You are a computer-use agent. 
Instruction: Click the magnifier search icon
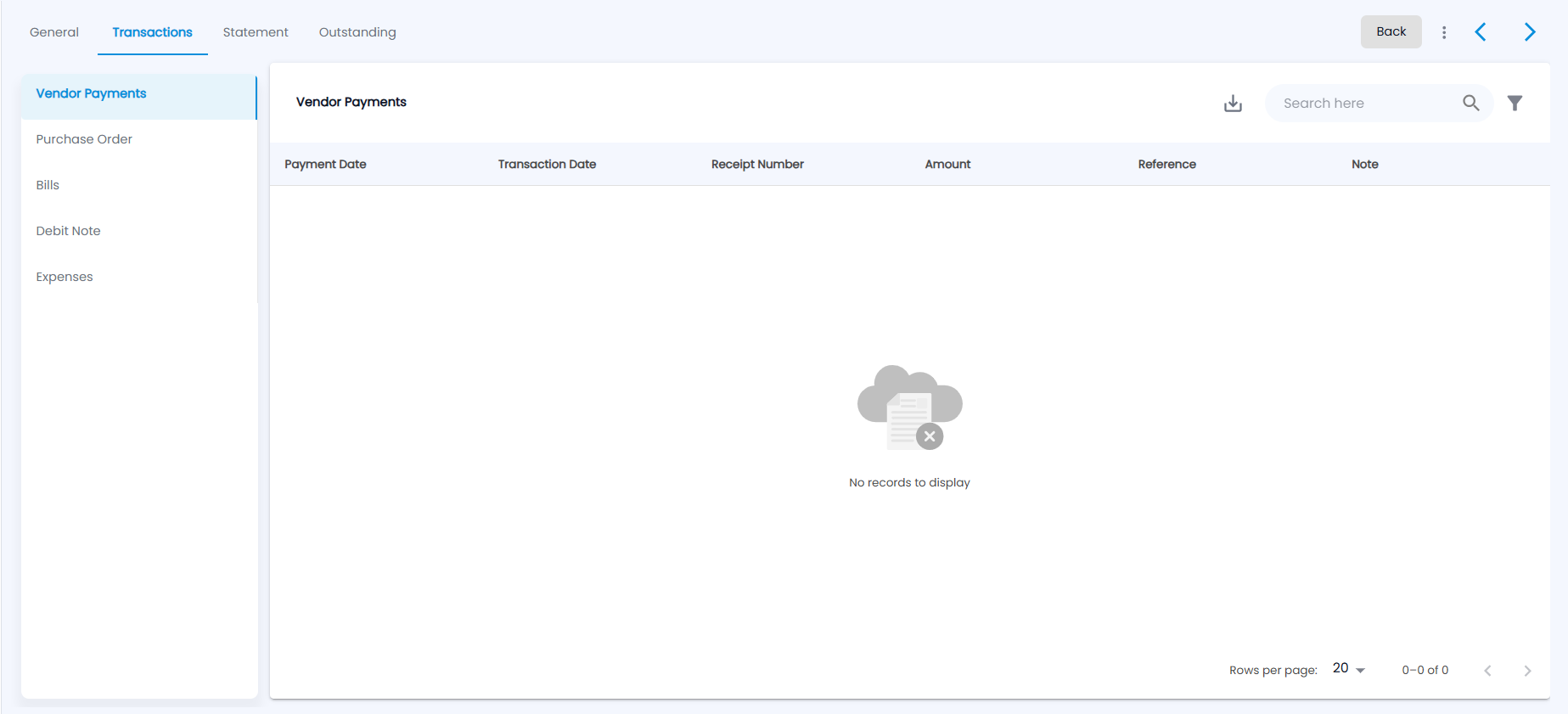tap(1471, 103)
